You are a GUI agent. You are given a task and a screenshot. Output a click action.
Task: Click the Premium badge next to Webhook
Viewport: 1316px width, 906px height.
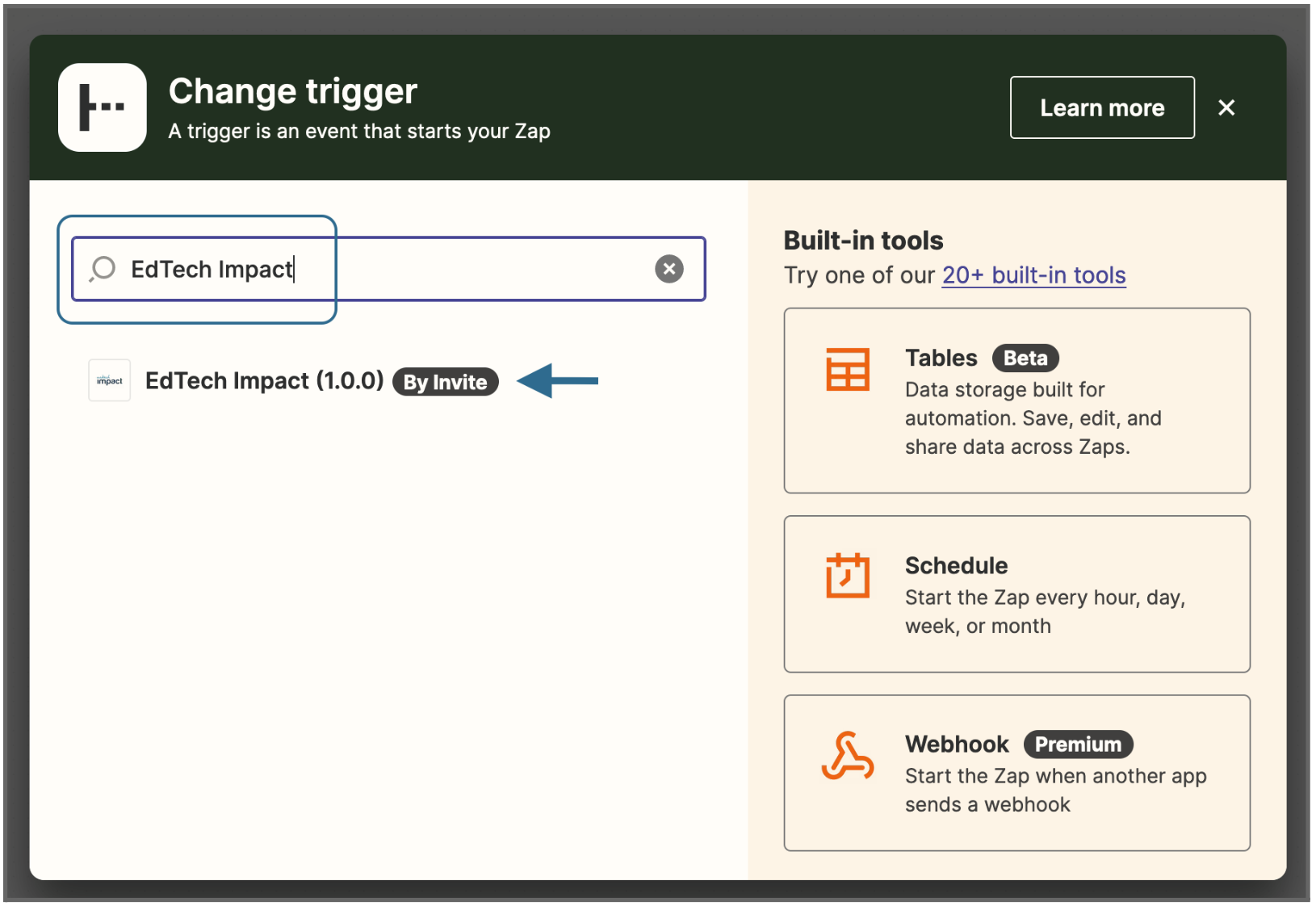(1079, 745)
